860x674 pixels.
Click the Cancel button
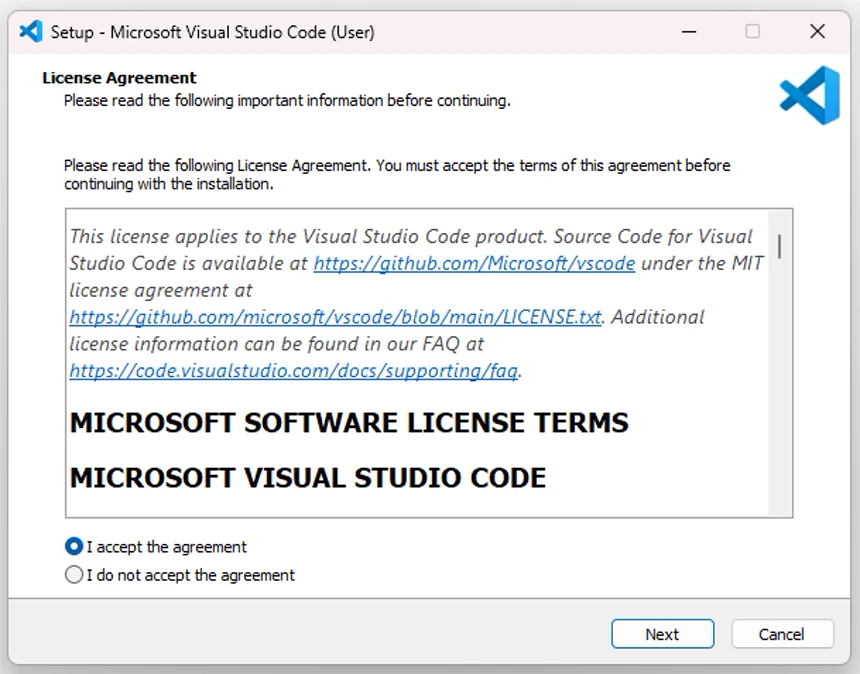[x=782, y=634]
